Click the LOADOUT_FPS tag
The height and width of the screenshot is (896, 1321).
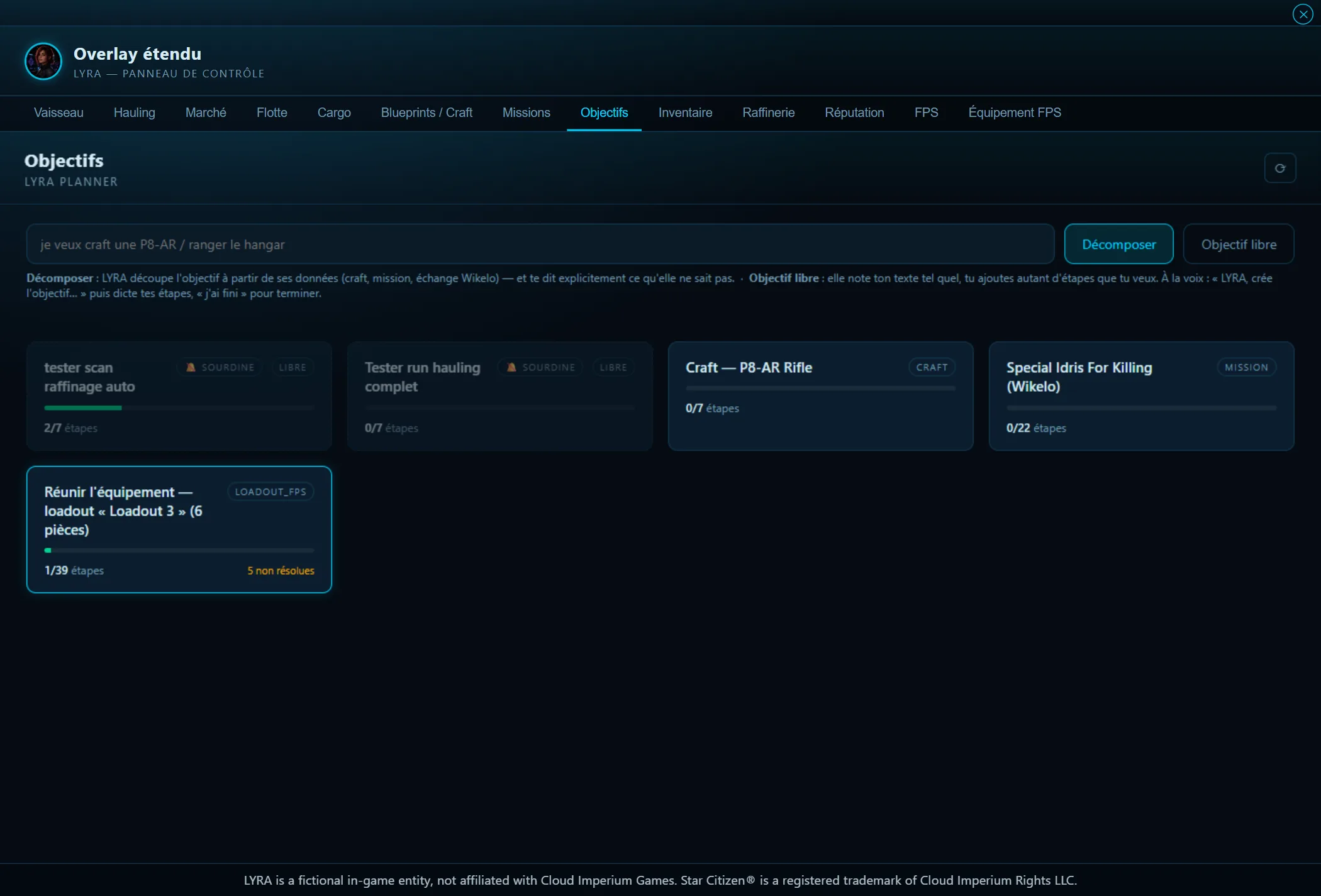coord(270,492)
